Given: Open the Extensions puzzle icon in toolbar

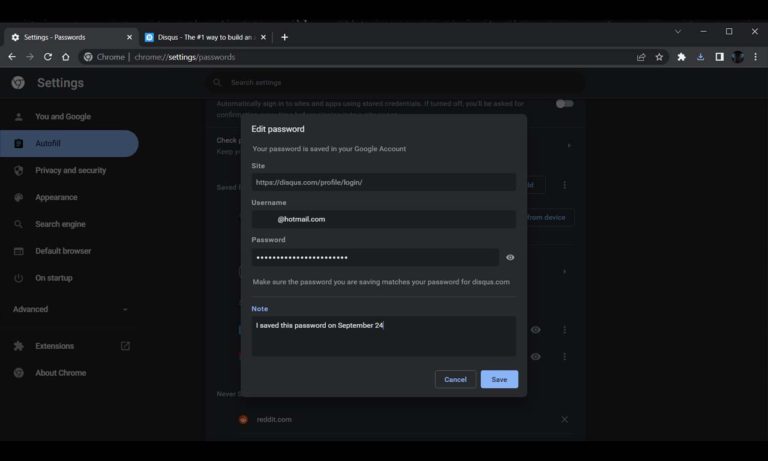Looking at the screenshot, I should [681, 57].
